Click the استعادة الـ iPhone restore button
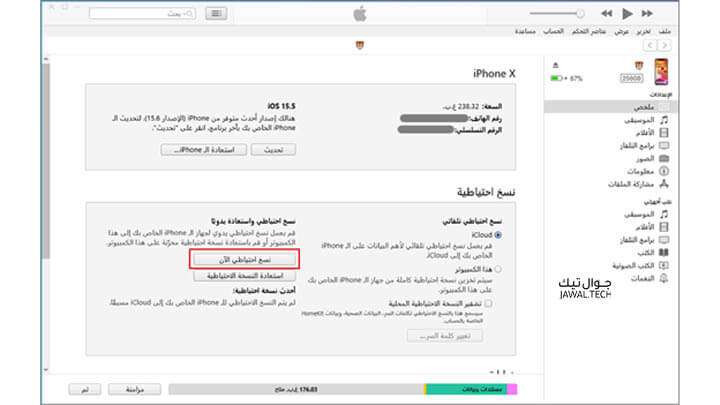This screenshot has width=720, height=405. pyautogui.click(x=204, y=150)
